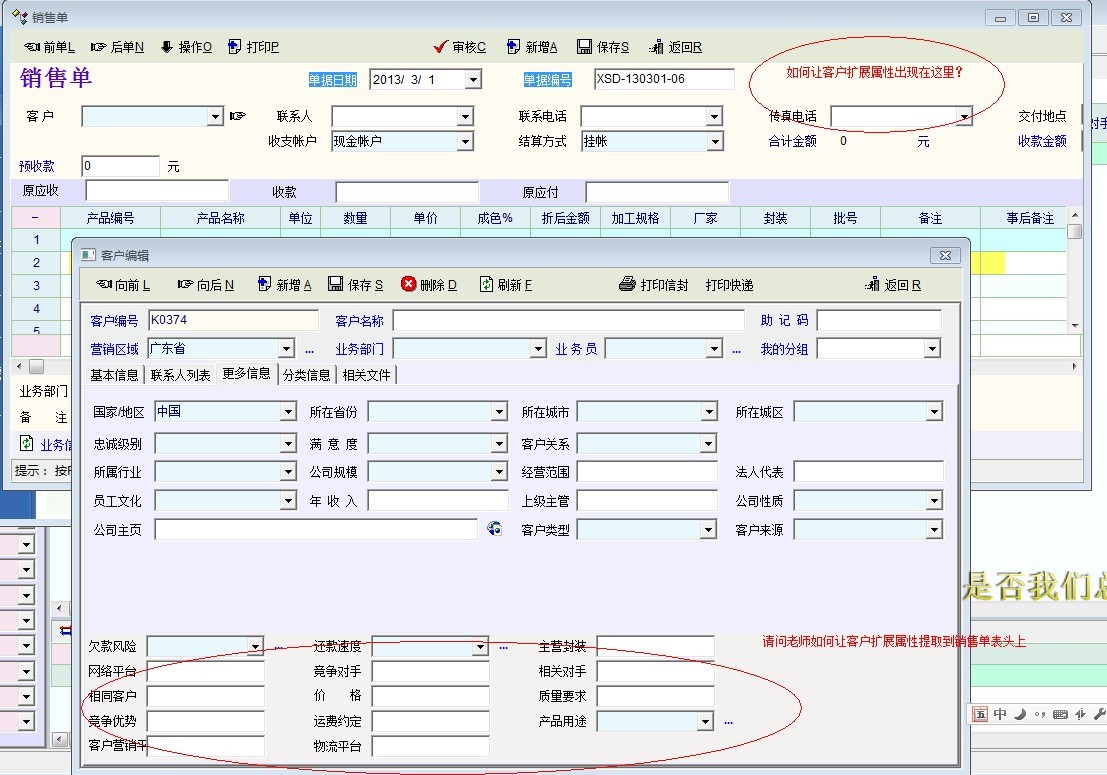Expand the 营销区域 dropdown showing 广东省
Viewport: 1107px width, 775px height.
286,349
